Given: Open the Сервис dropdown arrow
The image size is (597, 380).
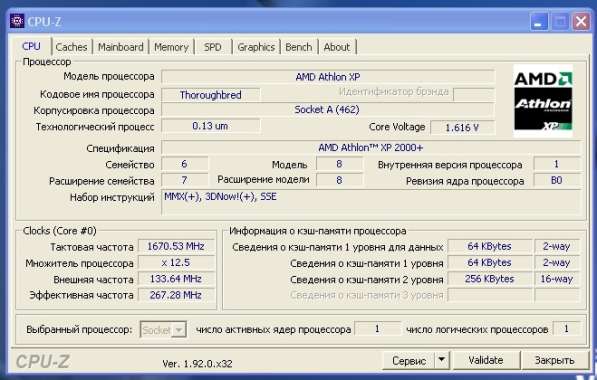Looking at the screenshot, I should [x=442, y=360].
